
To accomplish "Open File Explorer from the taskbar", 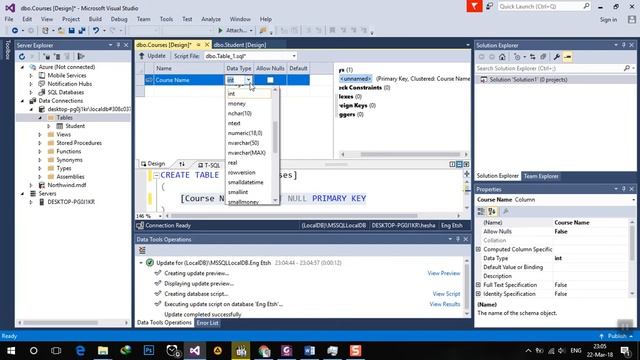I will (x=103, y=351).
